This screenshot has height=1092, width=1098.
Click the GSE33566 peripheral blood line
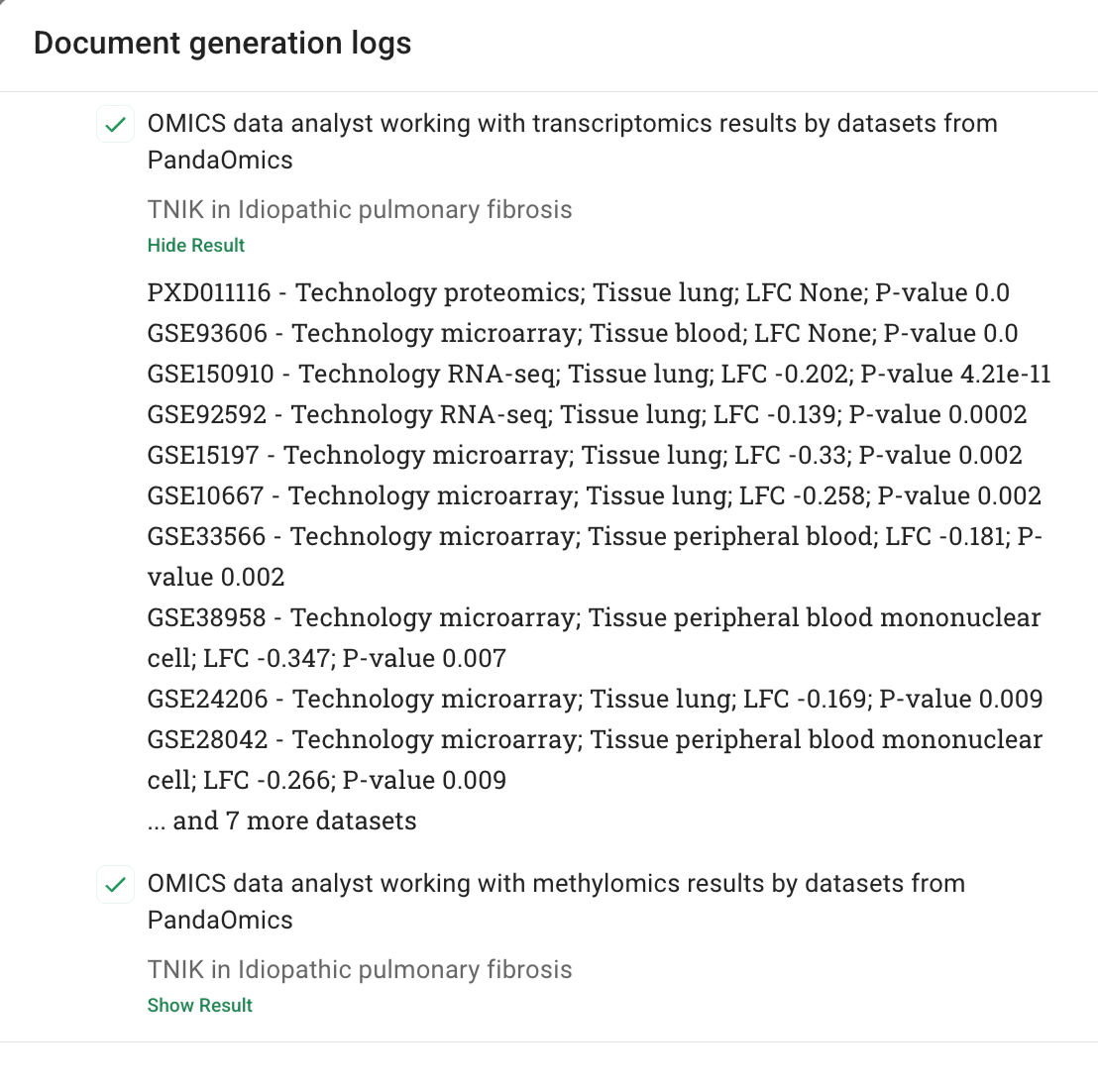pyautogui.click(x=594, y=537)
